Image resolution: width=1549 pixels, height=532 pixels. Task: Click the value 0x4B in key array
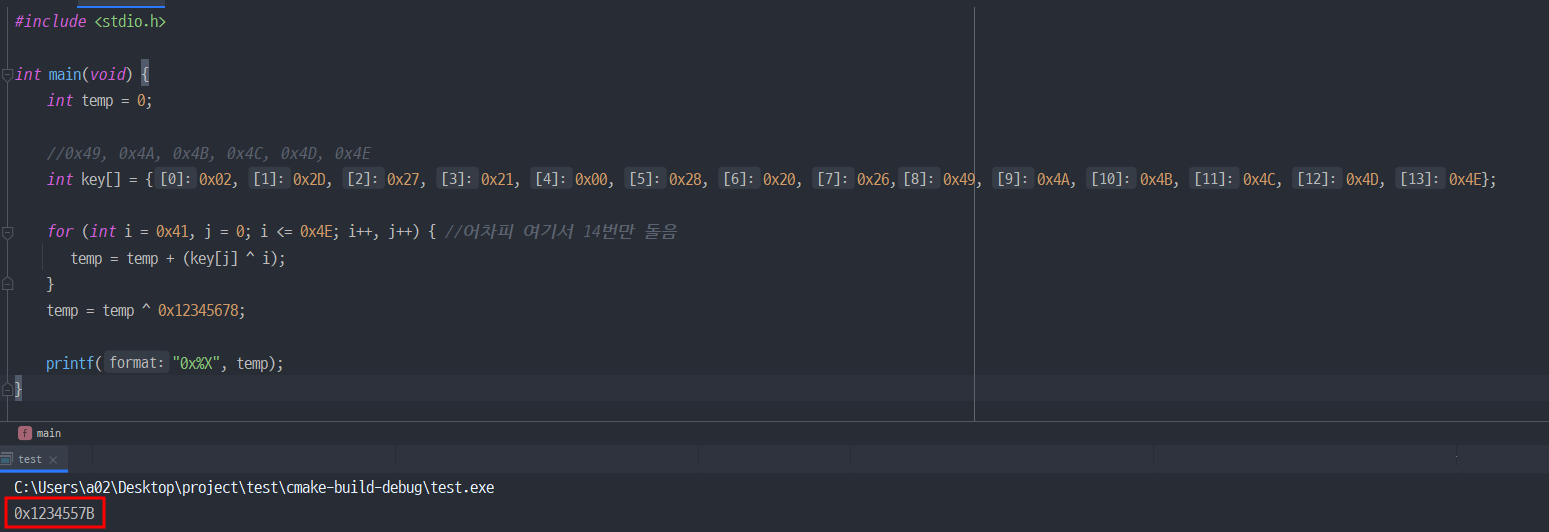(1157, 179)
